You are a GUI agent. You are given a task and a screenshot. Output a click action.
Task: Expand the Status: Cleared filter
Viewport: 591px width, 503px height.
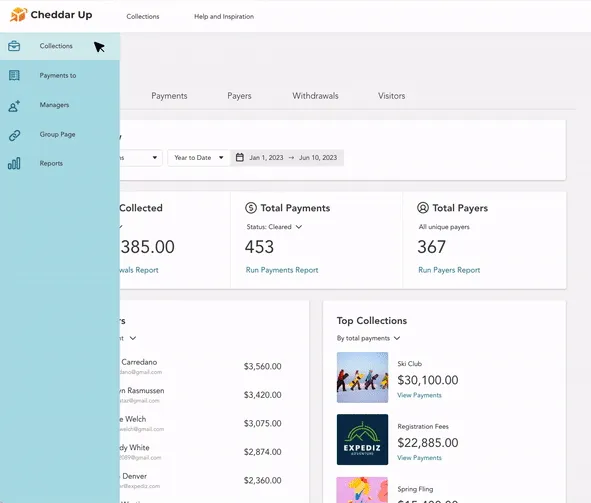(x=274, y=227)
